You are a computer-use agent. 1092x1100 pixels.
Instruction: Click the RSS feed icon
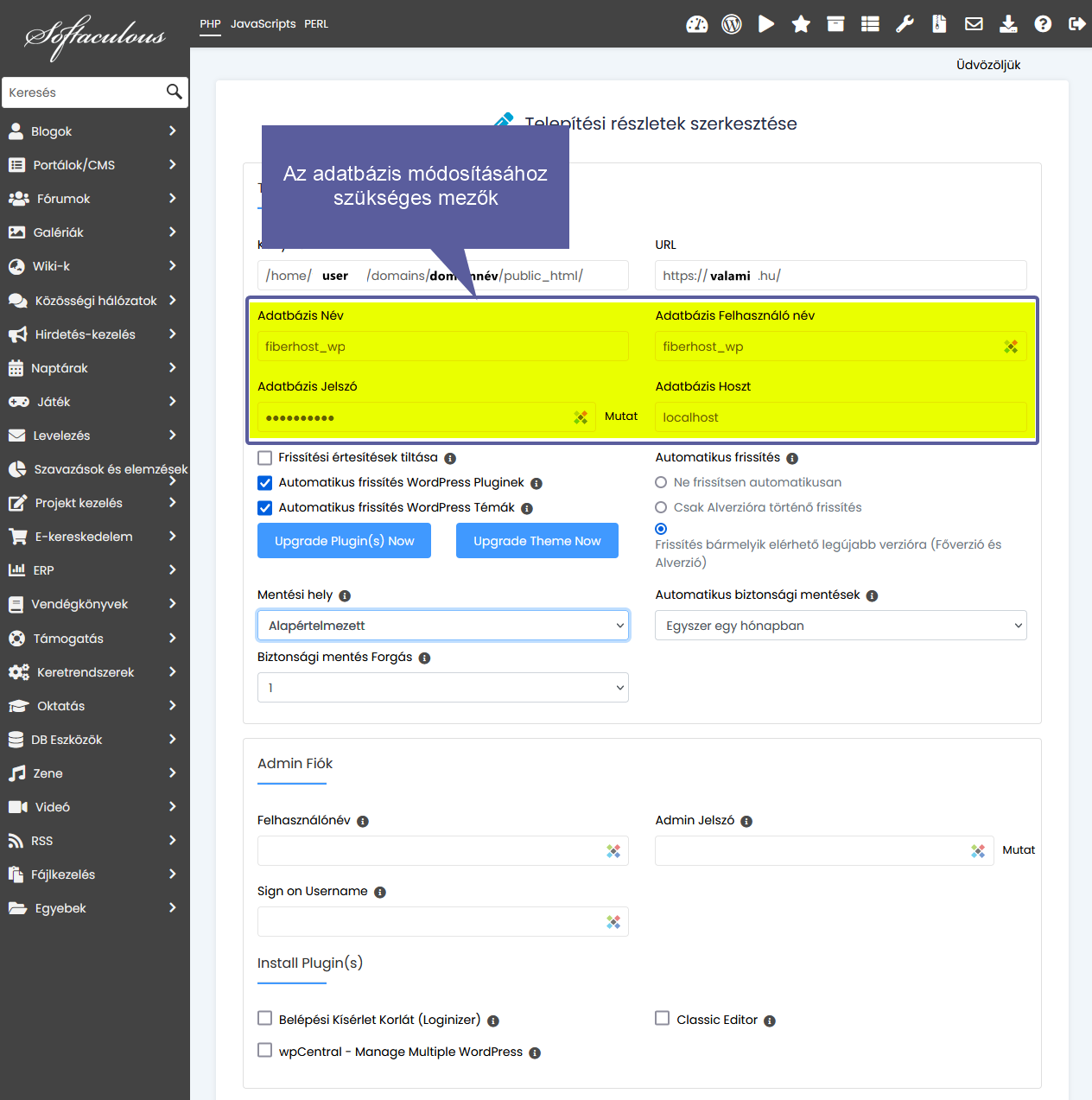(x=16, y=841)
